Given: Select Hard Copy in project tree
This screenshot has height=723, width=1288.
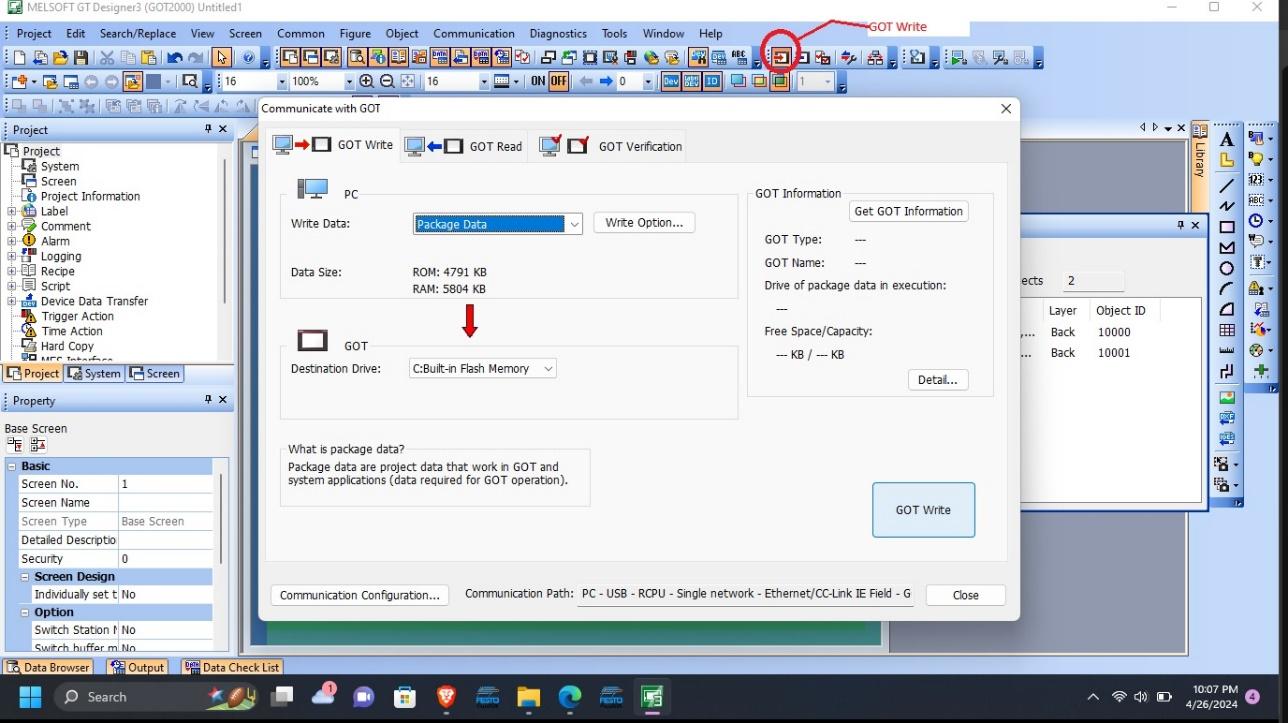Looking at the screenshot, I should [x=67, y=346].
